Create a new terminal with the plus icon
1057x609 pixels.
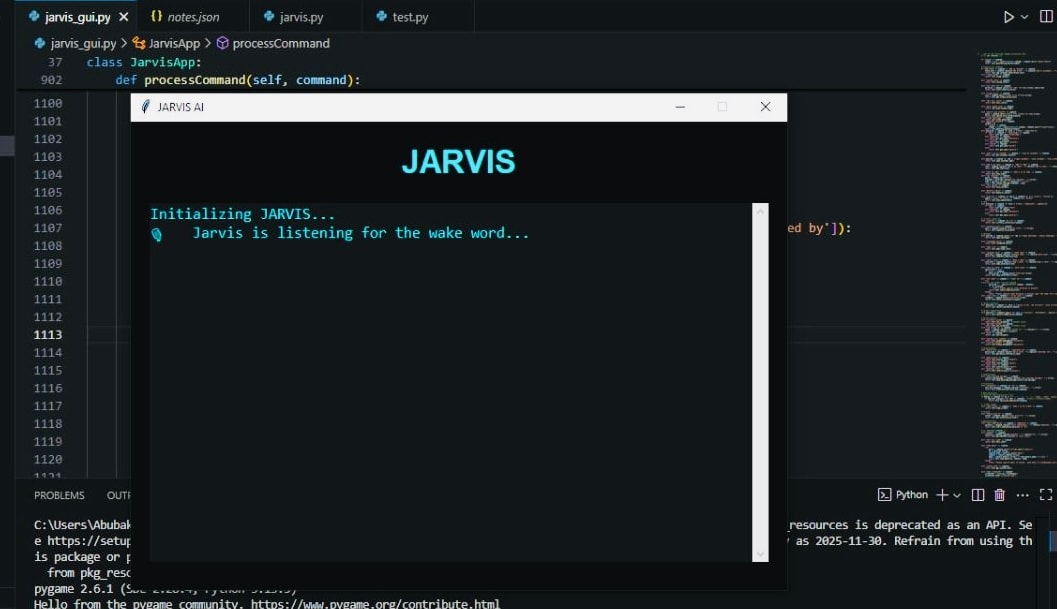pos(942,494)
